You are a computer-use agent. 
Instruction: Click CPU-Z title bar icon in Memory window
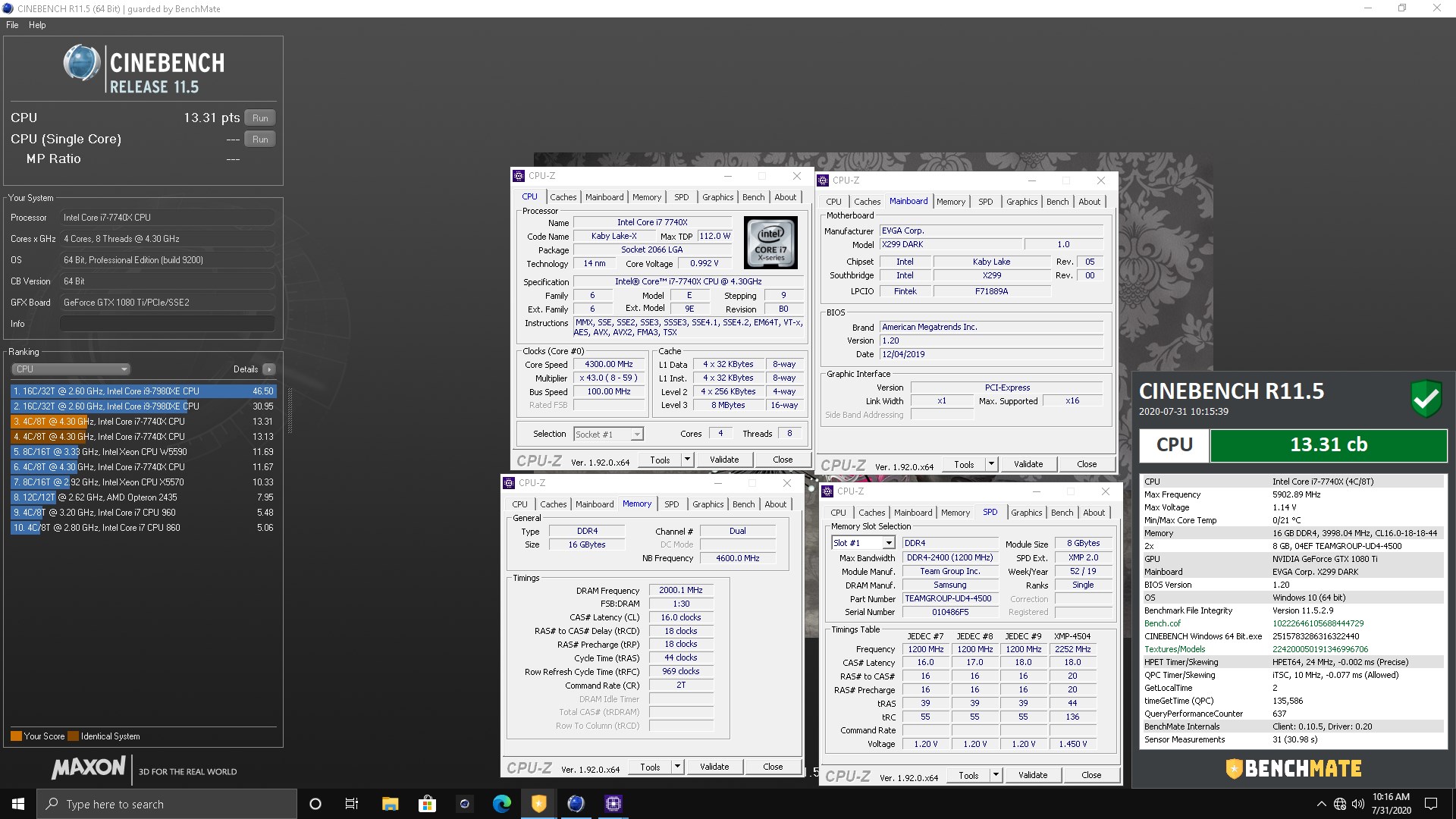pos(509,483)
